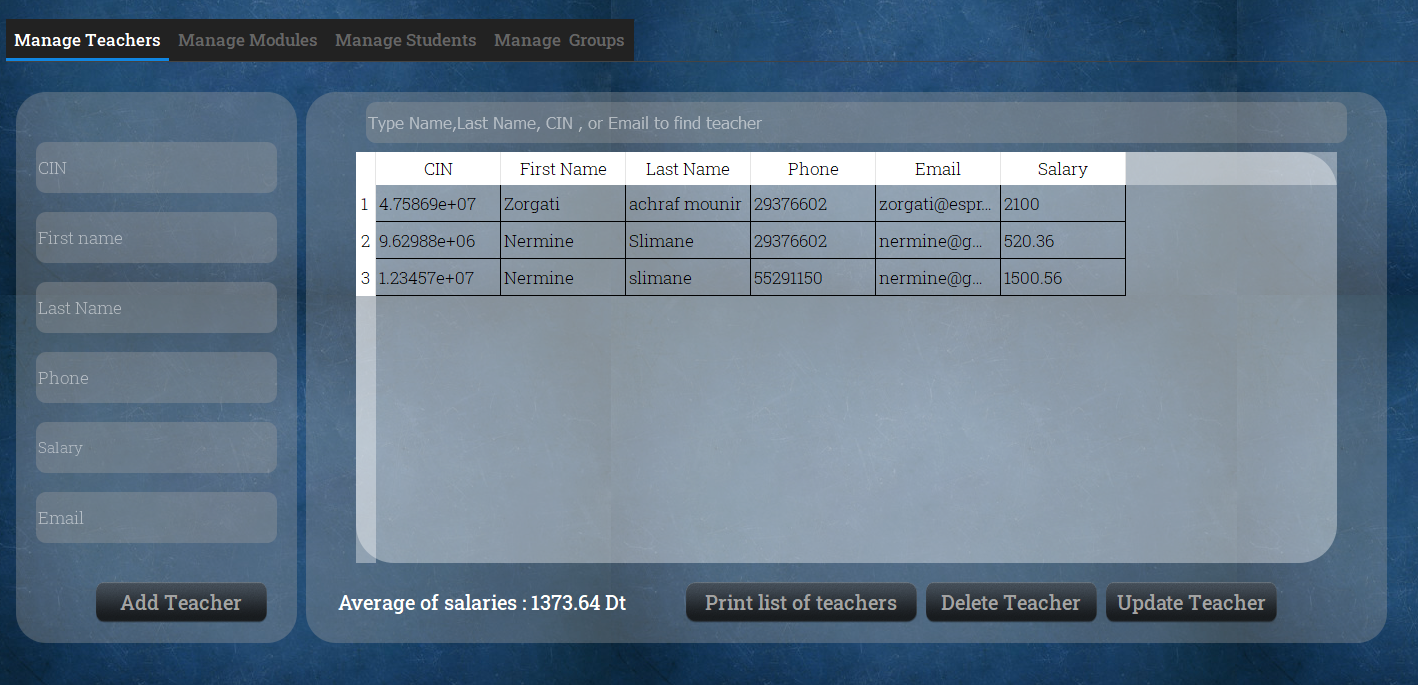Viewport: 1418px width, 685px height.
Task: Click the Email column header
Action: [937, 169]
